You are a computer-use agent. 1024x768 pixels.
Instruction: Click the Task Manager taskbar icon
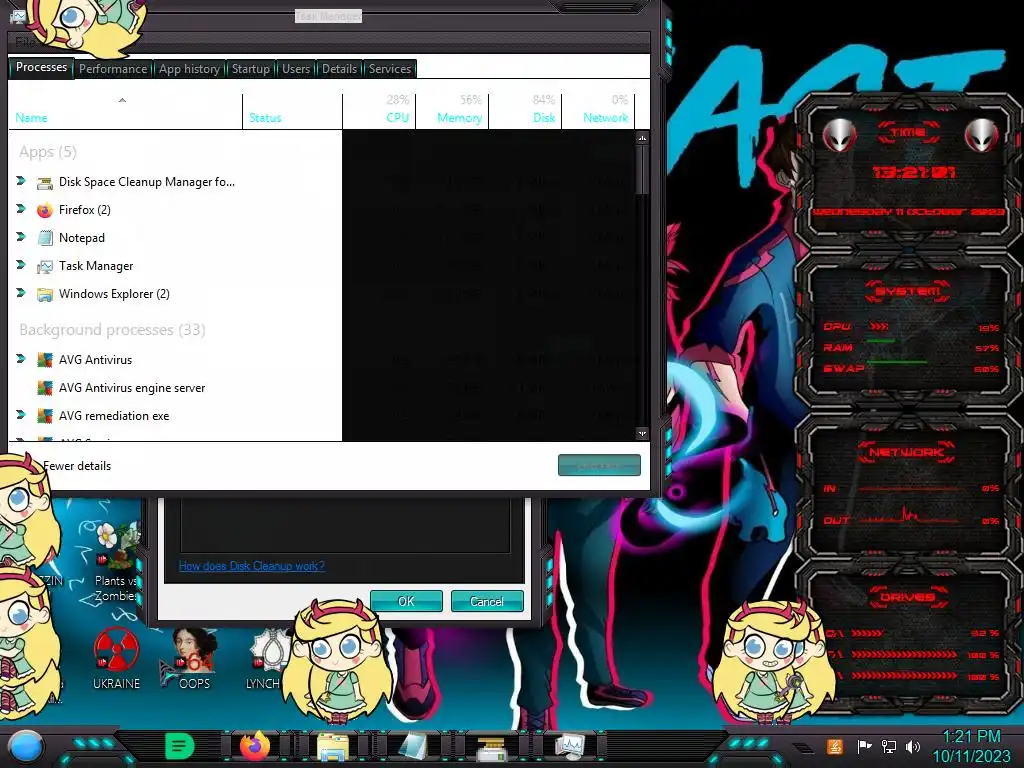(569, 747)
